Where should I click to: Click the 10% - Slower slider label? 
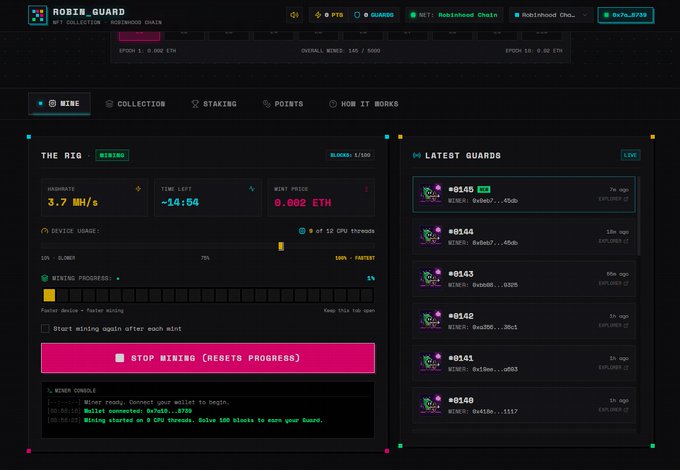tap(58, 258)
